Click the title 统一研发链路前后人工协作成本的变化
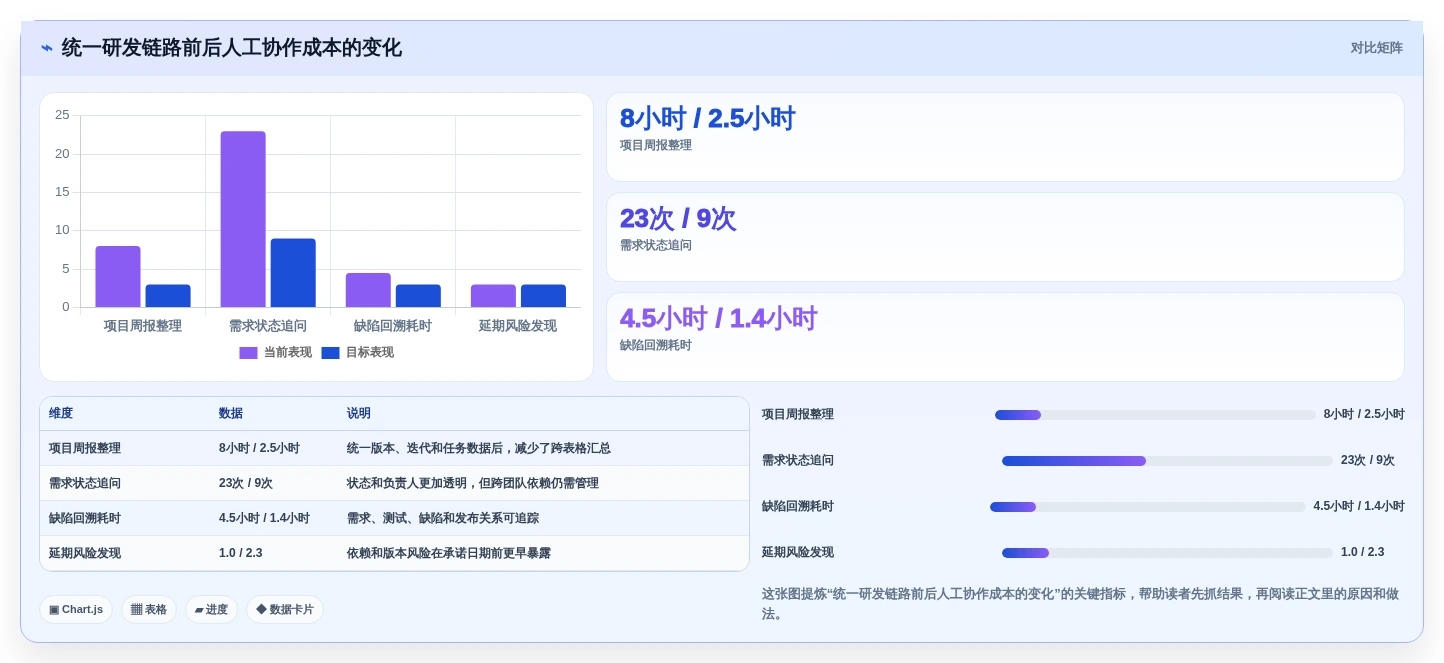 [231, 48]
